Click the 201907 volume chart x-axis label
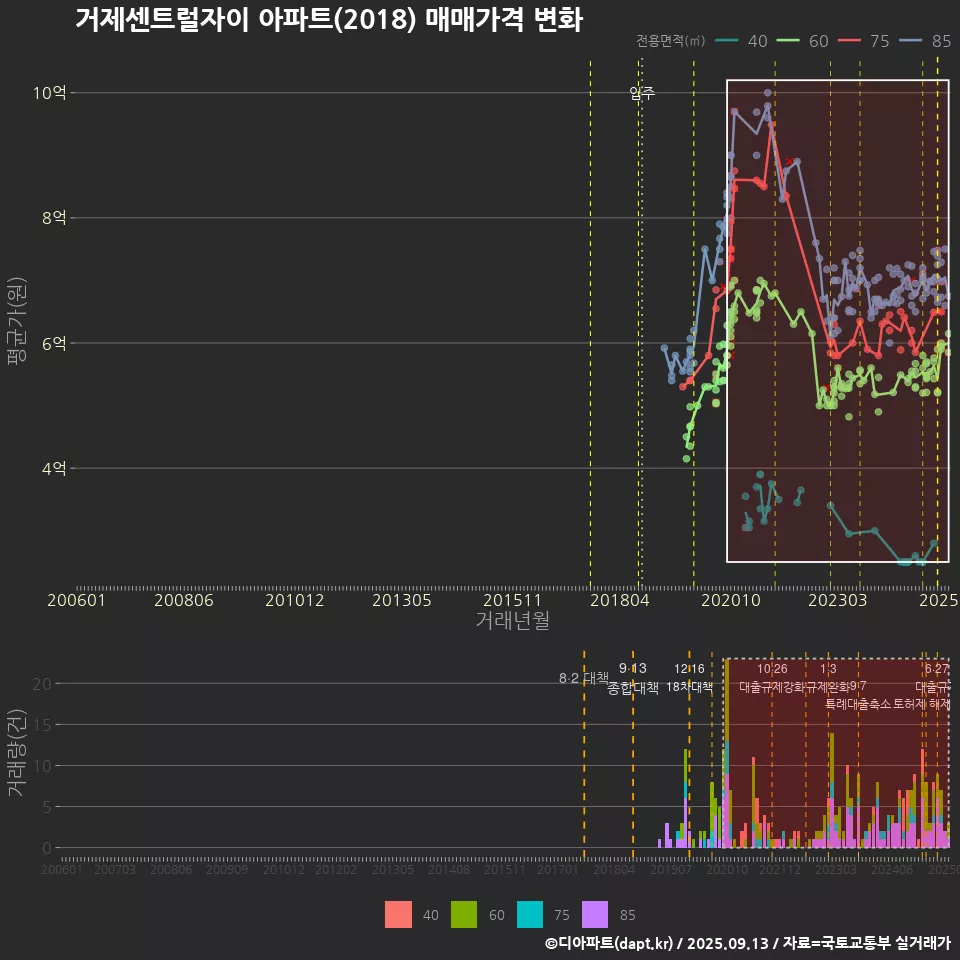Image resolution: width=960 pixels, height=960 pixels. tap(670, 869)
